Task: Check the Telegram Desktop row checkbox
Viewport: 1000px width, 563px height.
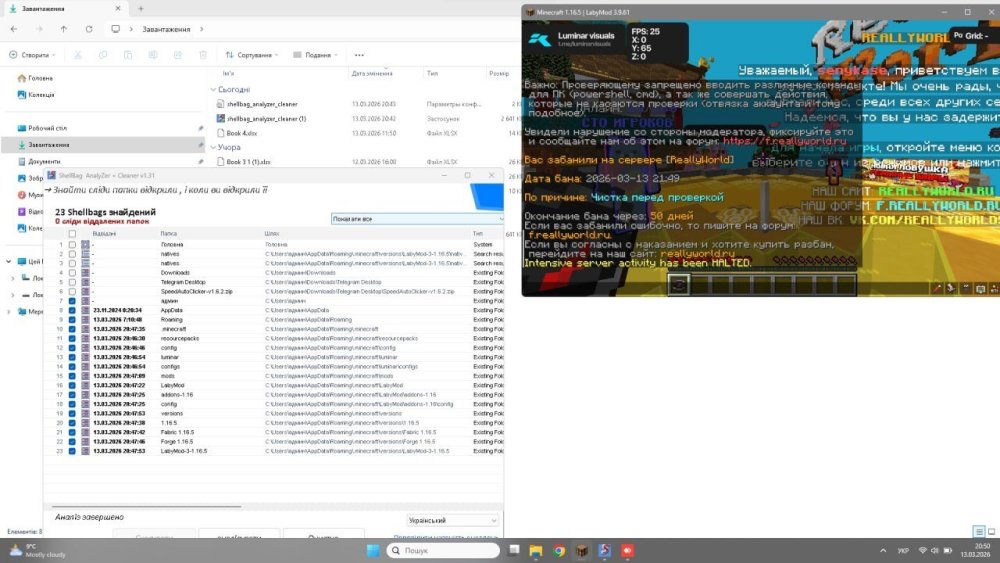Action: 72,282
